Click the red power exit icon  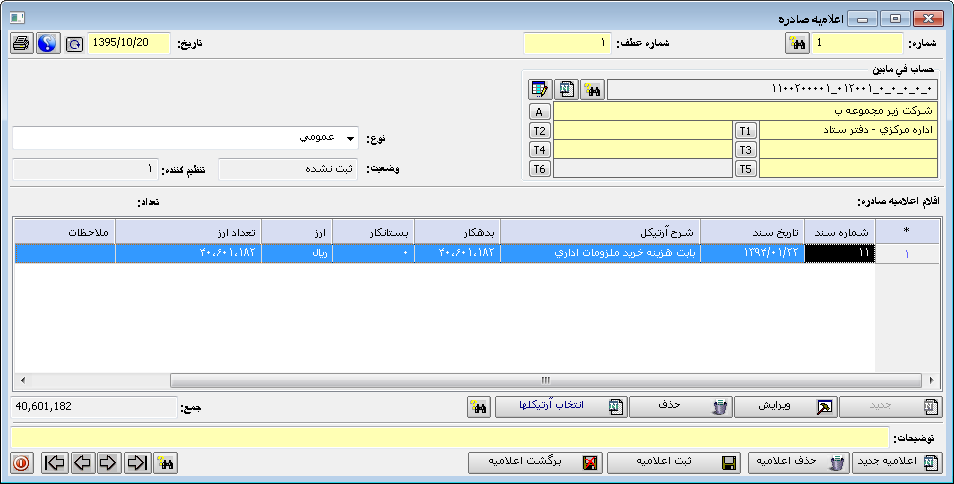pyautogui.click(x=21, y=463)
